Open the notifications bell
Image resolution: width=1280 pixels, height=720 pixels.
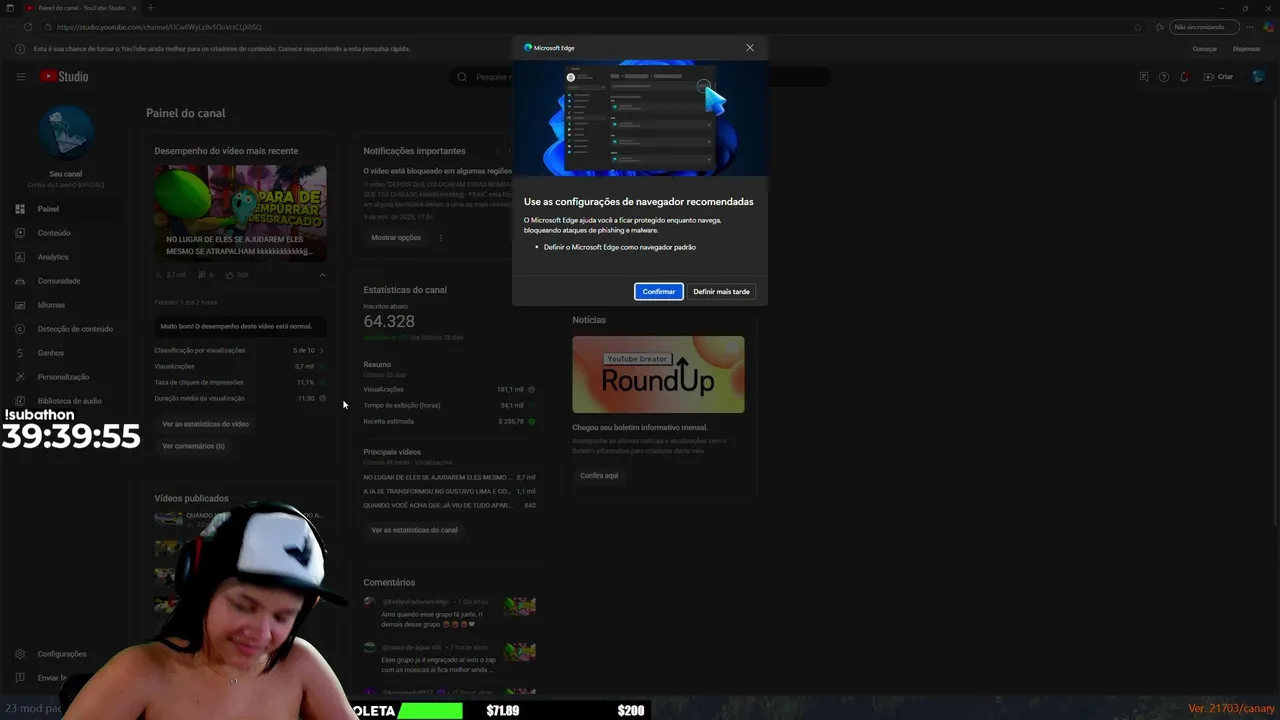point(1184,76)
